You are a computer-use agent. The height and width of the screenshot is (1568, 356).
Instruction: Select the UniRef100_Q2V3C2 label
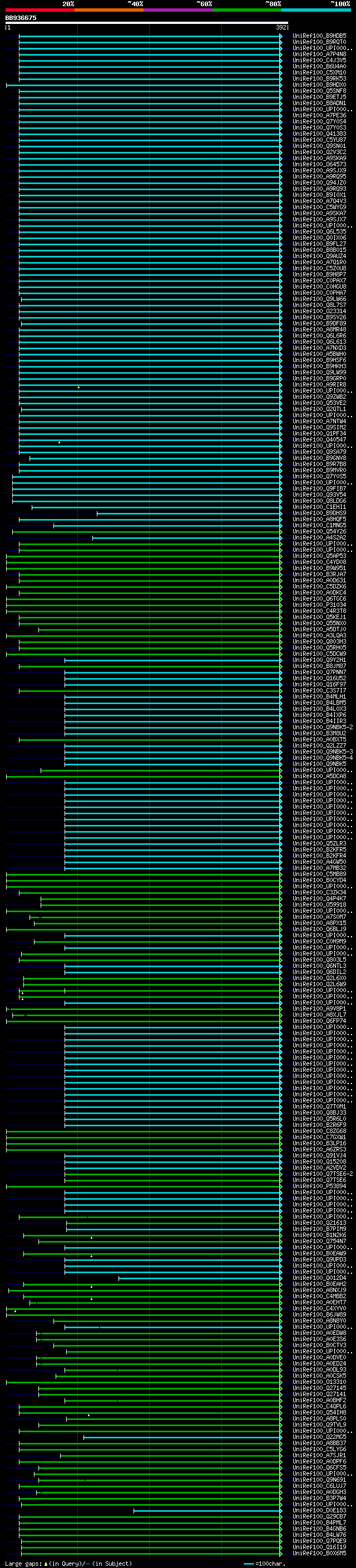coord(319,151)
